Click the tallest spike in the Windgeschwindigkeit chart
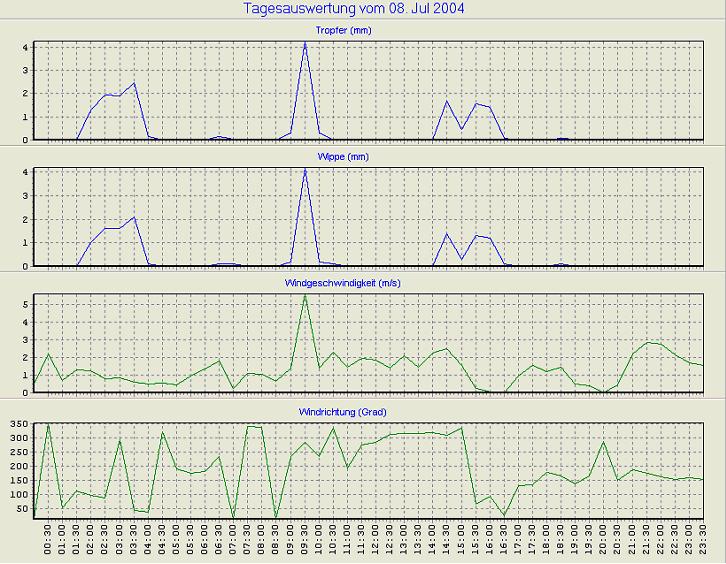Image resolution: width=726 pixels, height=564 pixels. click(x=305, y=296)
